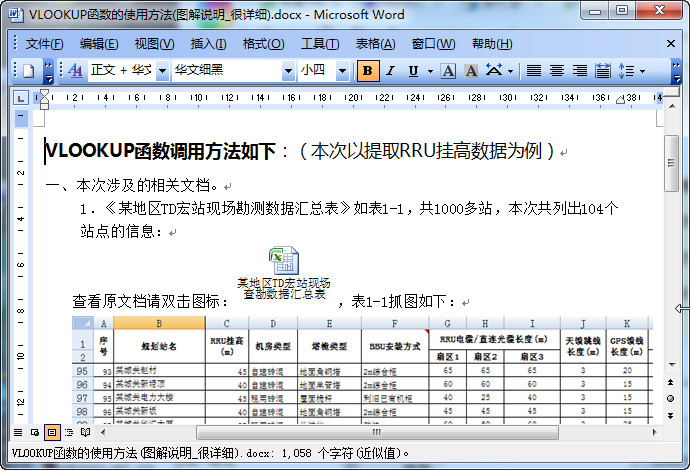The height and width of the screenshot is (470, 690).
Task: Expand Standard toolbar options chevron
Action: click(x=48, y=72)
